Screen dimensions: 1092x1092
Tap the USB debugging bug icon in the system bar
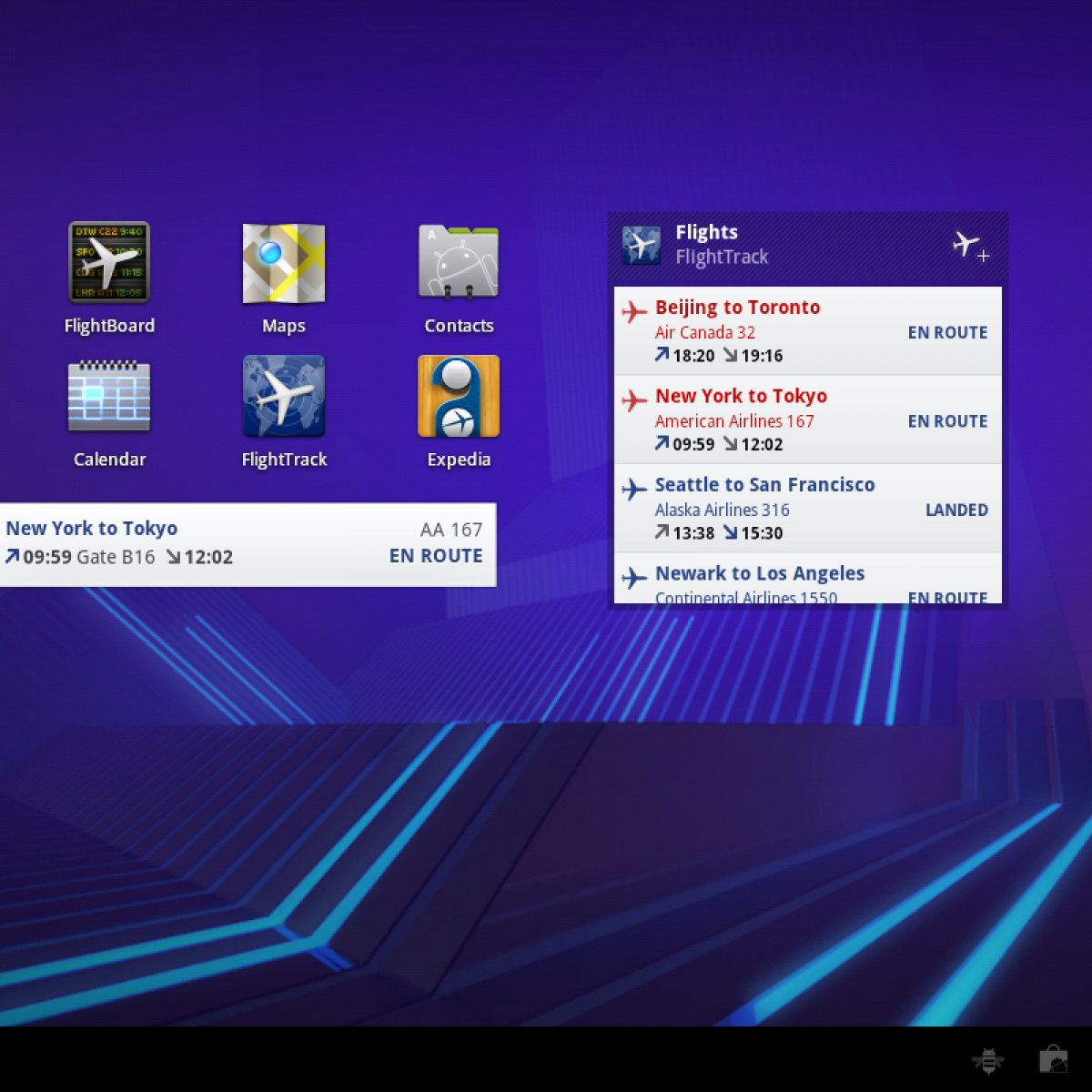tap(987, 1060)
